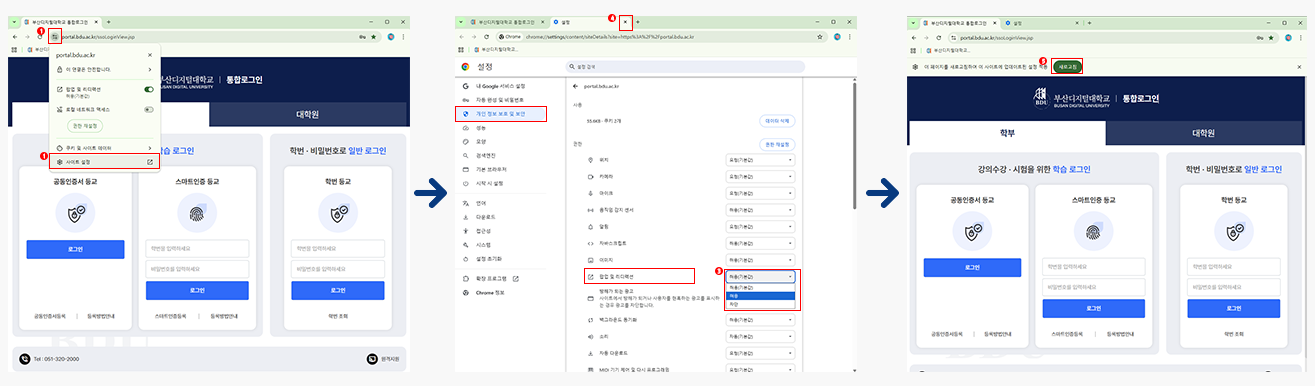This screenshot has width=1315, height=386.
Task: Click the 원격지원 icon at page bottom
Action: 371,358
